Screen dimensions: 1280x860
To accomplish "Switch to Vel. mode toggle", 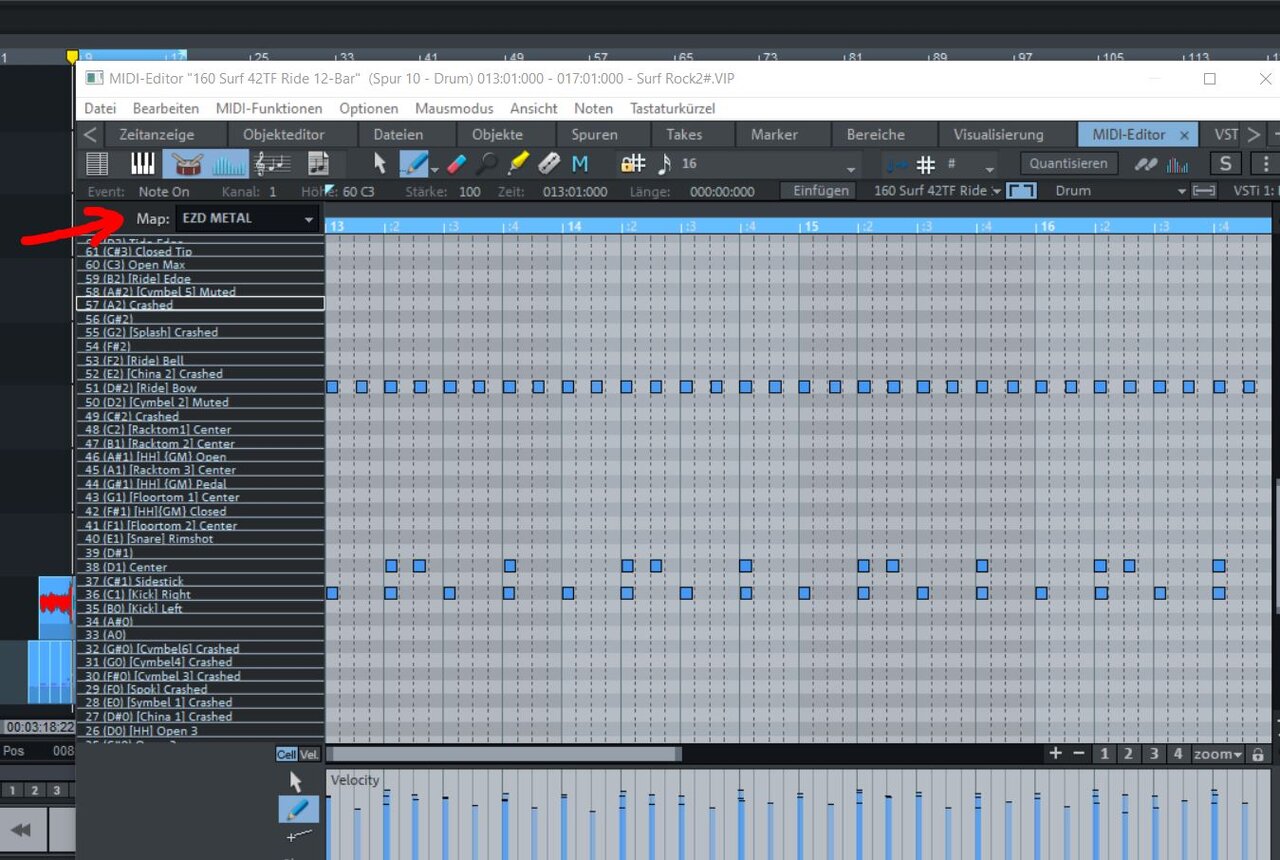I will [x=310, y=754].
